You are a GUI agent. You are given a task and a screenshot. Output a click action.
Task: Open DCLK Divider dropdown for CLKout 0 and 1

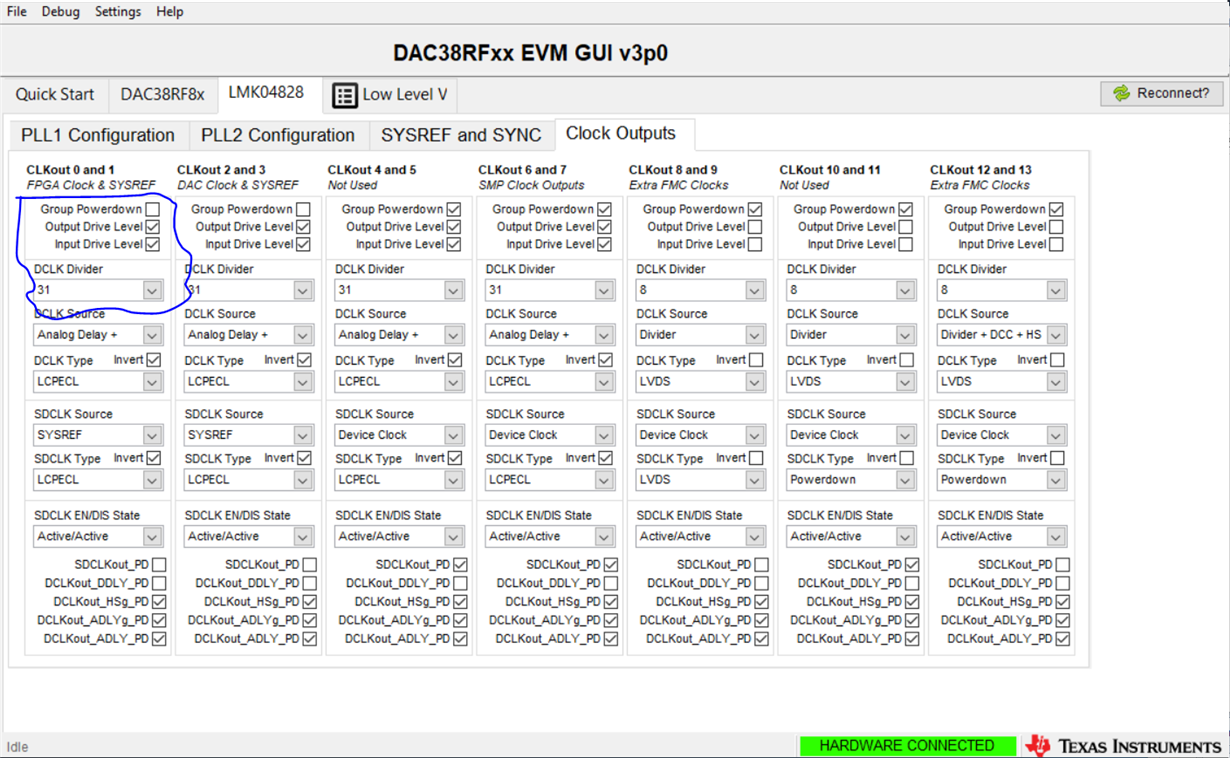97,290
